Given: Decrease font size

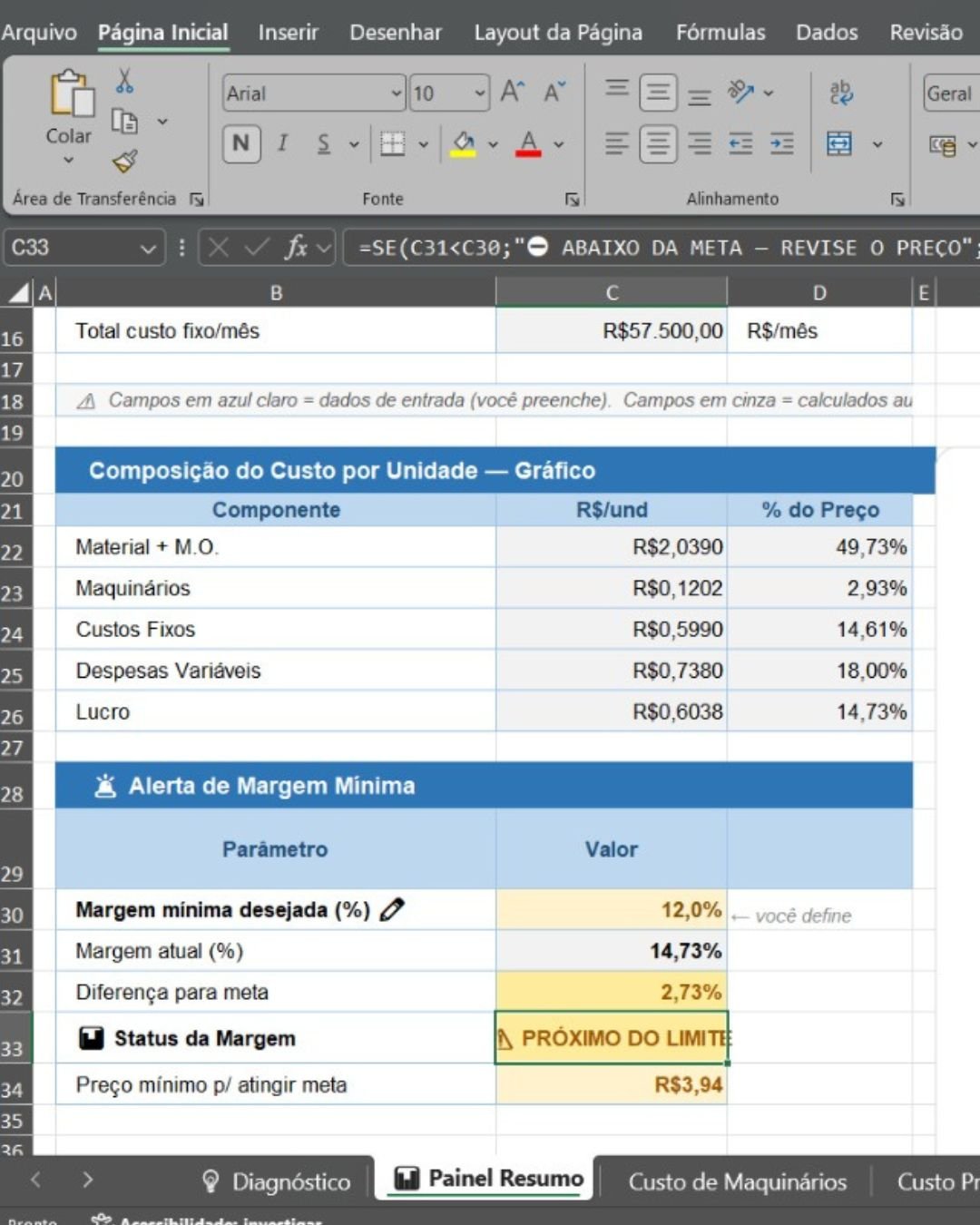Looking at the screenshot, I should (x=554, y=92).
